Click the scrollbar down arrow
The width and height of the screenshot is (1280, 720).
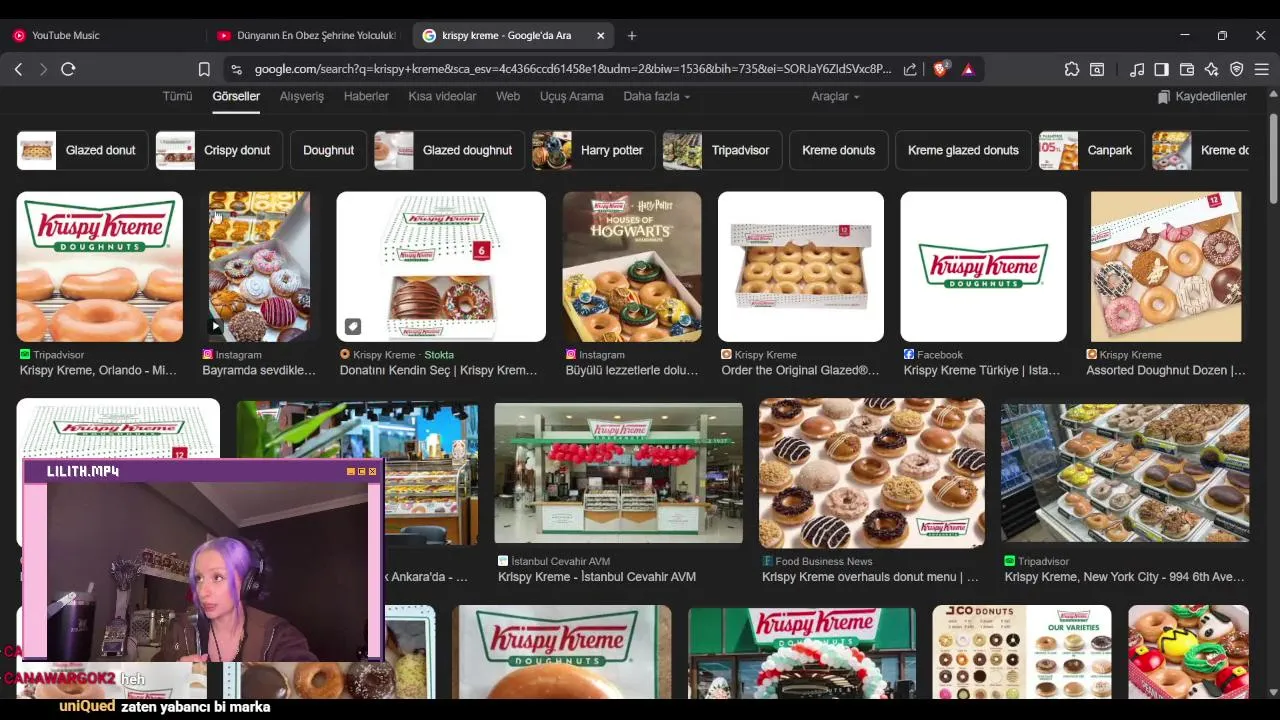[1273, 691]
